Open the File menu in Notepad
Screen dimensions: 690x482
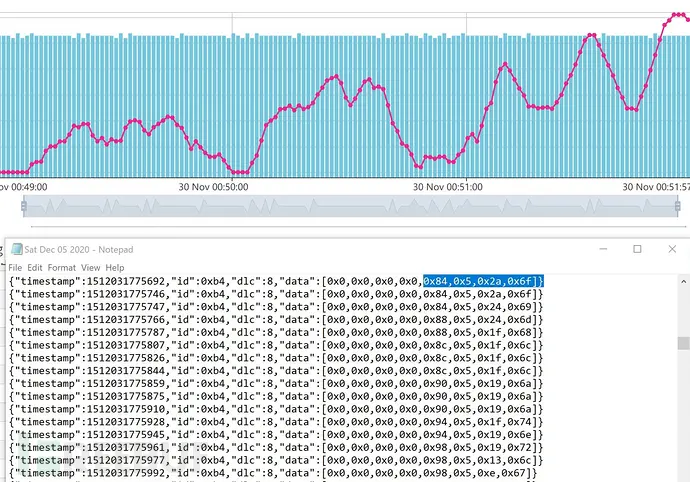[15, 268]
